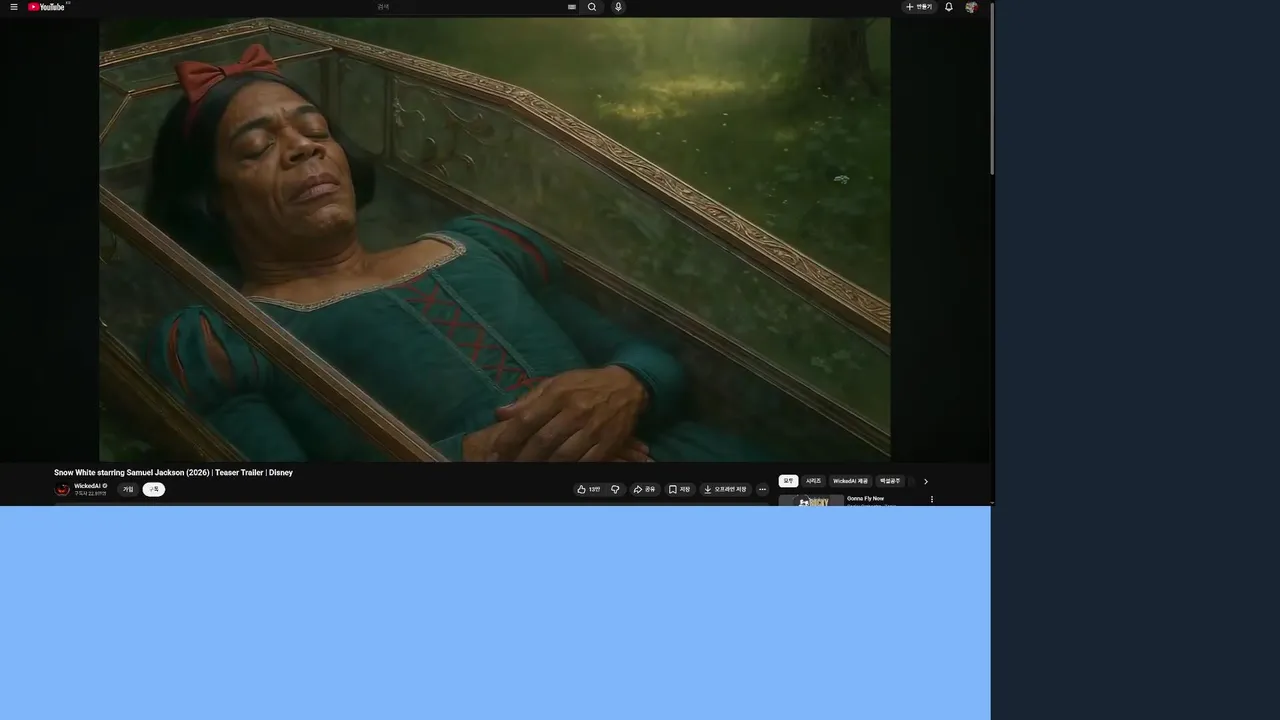Save the video to playlist (저장)
The height and width of the screenshot is (720, 1280).
coord(680,490)
